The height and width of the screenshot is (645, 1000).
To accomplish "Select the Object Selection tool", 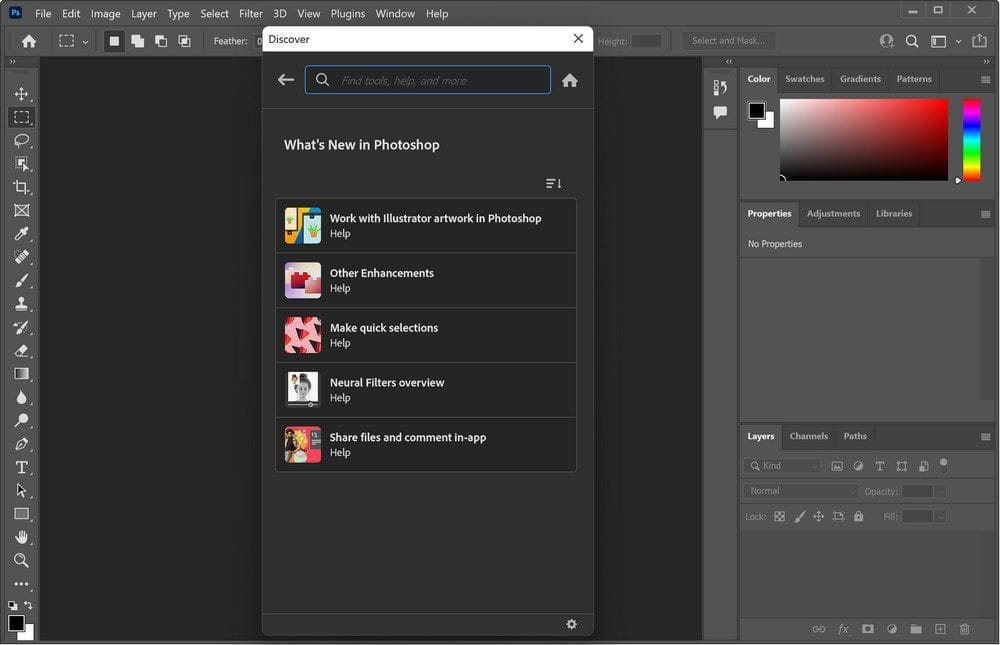I will click(x=22, y=164).
